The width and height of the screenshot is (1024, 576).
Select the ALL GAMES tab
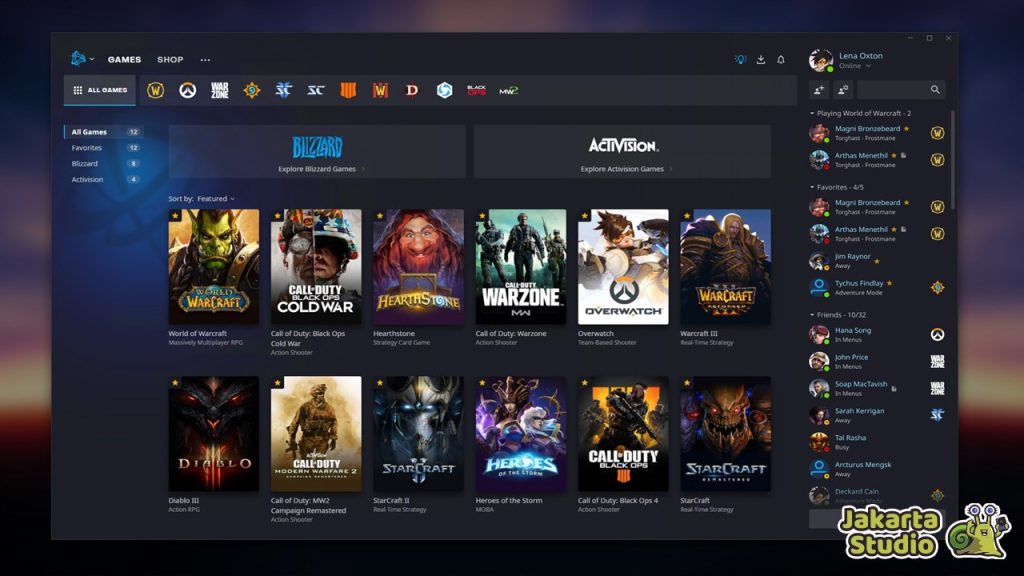tap(100, 90)
